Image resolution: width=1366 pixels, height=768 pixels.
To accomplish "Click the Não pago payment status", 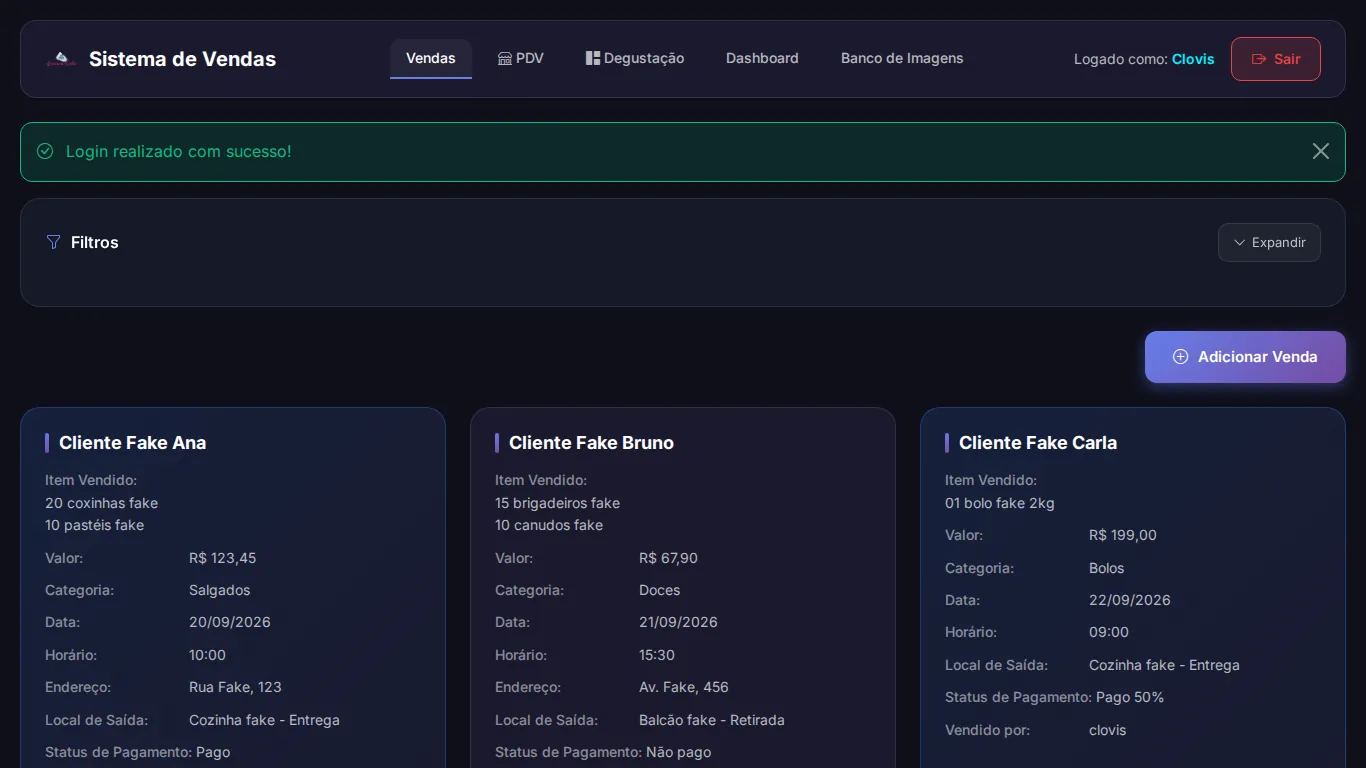I will (678, 752).
